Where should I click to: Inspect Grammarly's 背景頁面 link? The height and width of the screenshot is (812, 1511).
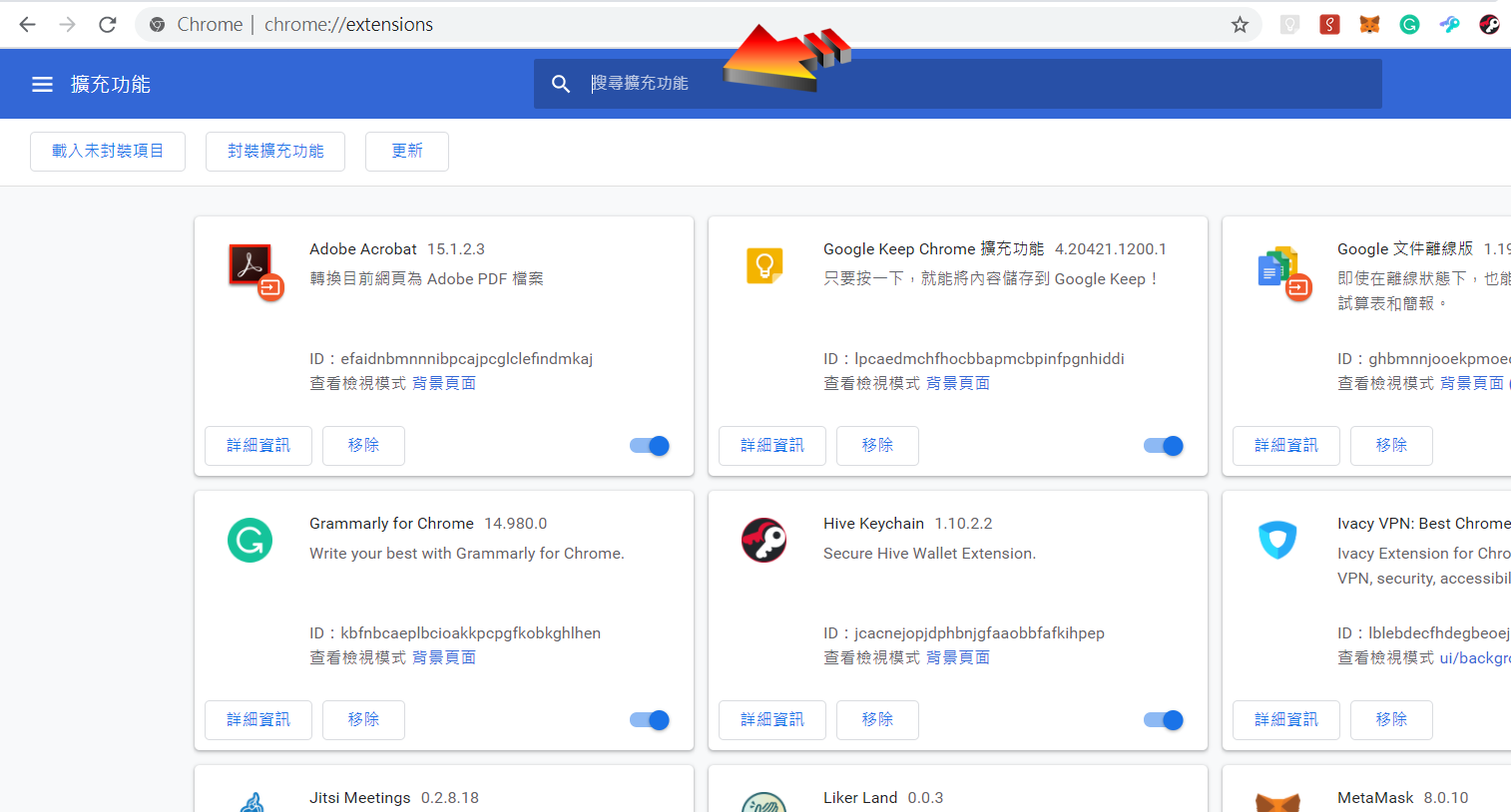(444, 657)
